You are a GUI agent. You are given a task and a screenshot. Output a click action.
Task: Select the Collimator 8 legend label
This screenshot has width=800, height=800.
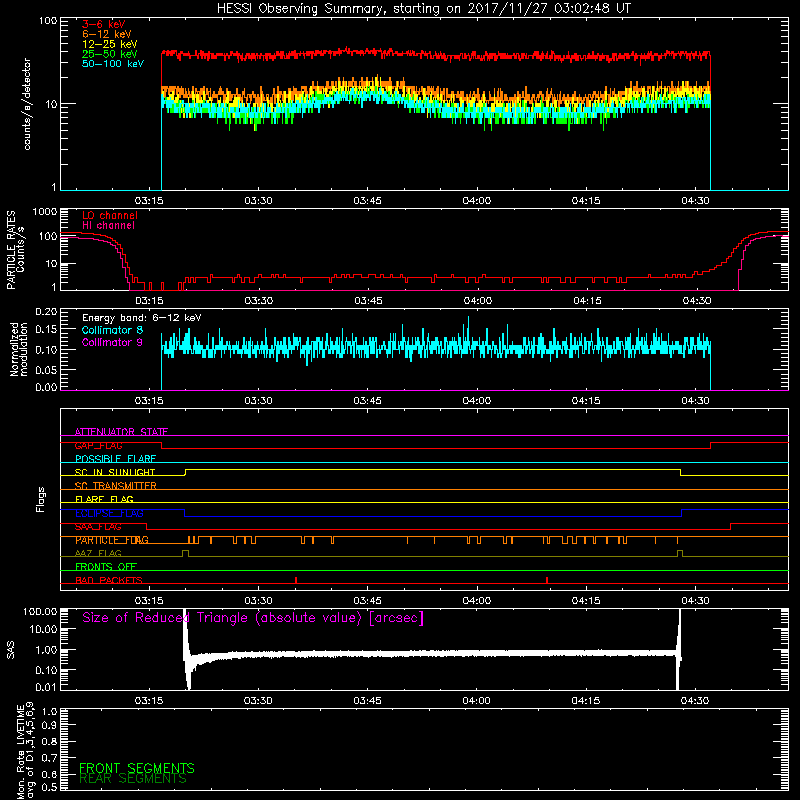pos(112,330)
